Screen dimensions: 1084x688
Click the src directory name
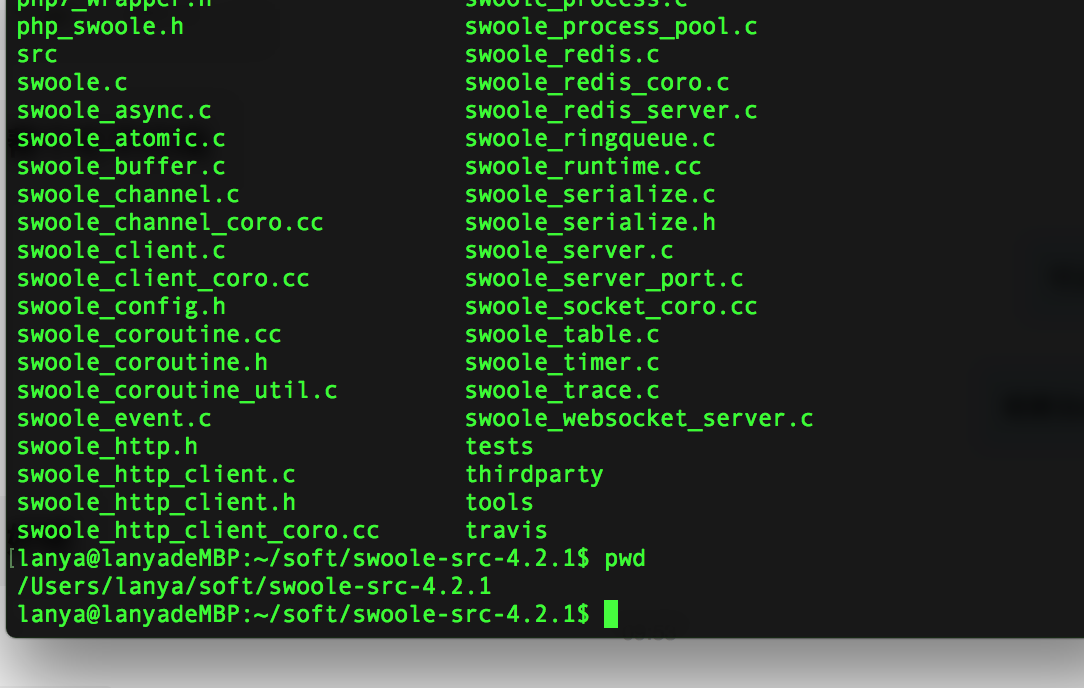(37, 55)
